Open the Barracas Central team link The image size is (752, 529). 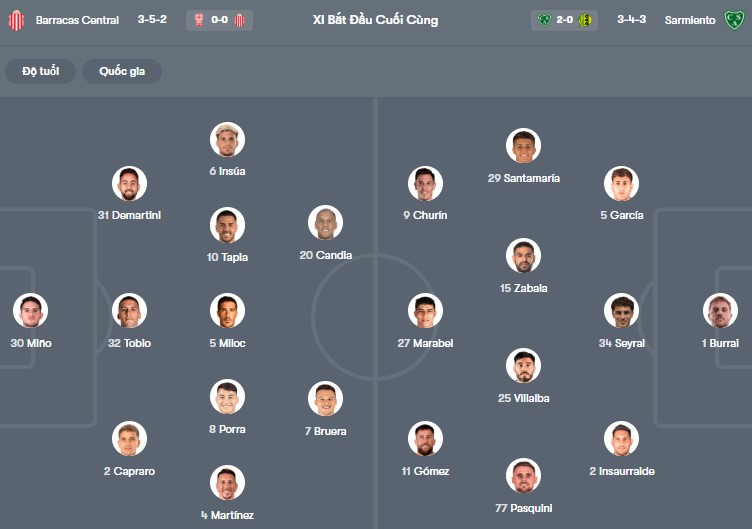click(77, 20)
